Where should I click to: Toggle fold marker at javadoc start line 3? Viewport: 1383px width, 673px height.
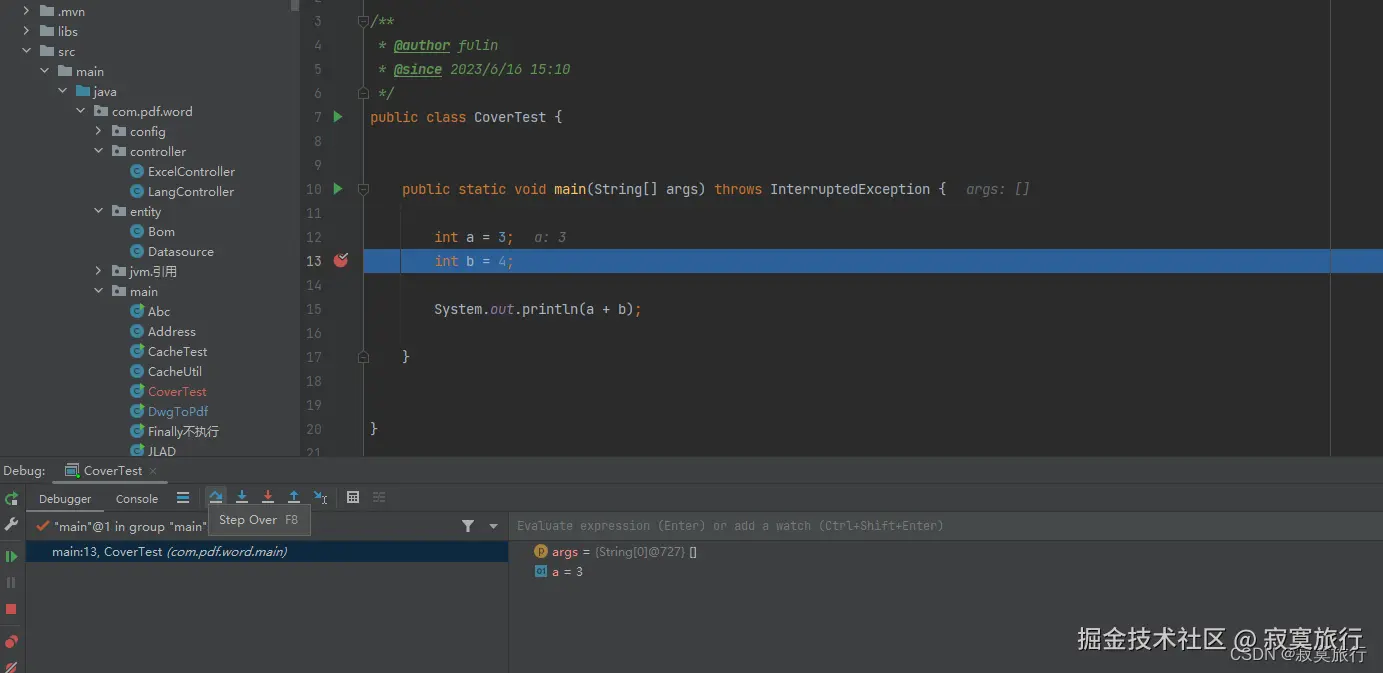(x=363, y=21)
